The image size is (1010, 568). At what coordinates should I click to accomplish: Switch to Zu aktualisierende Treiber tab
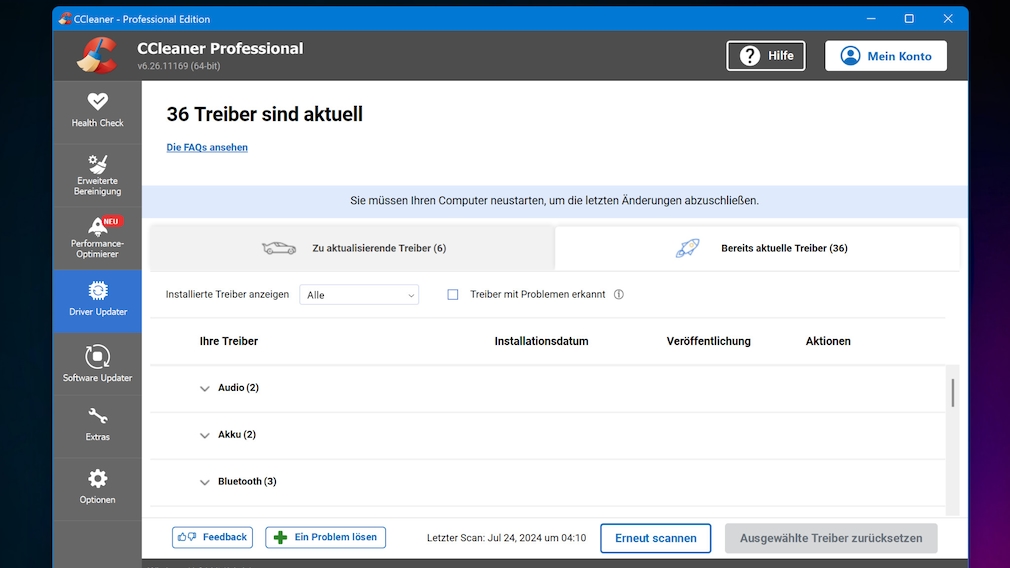[352, 248]
